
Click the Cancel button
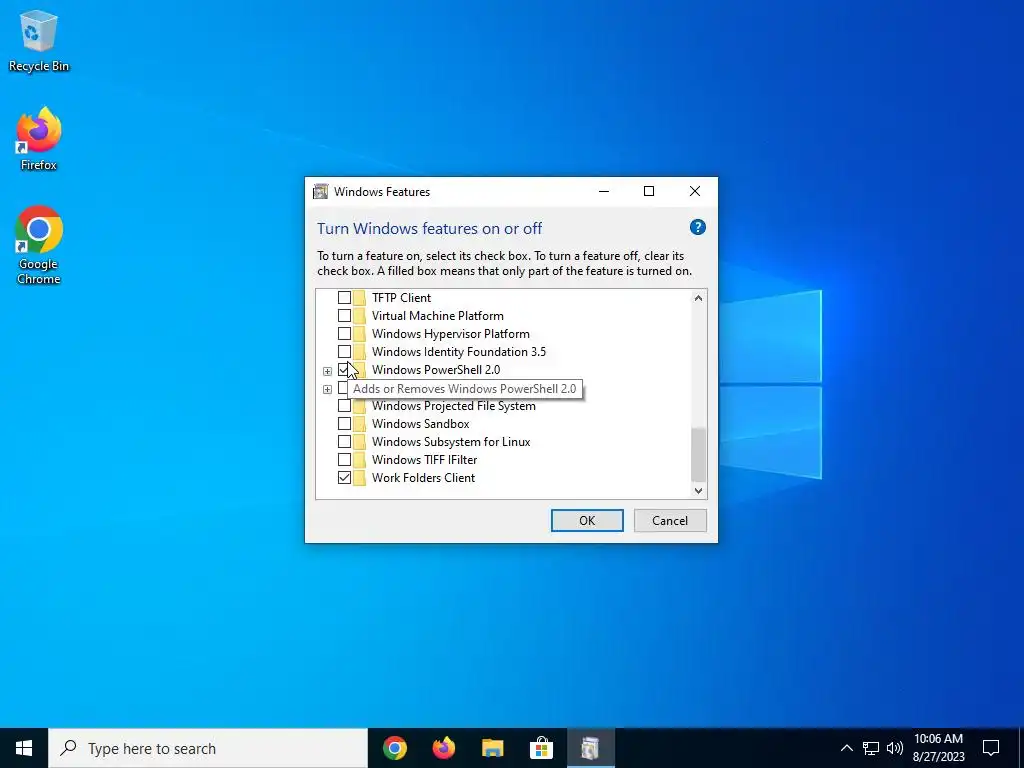click(670, 520)
